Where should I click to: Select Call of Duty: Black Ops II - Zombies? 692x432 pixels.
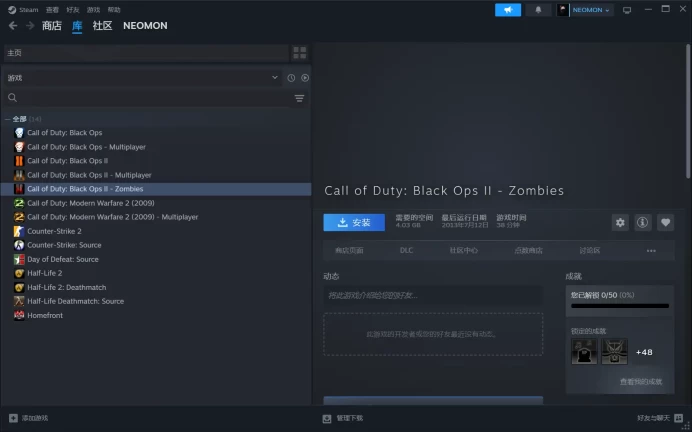156,189
